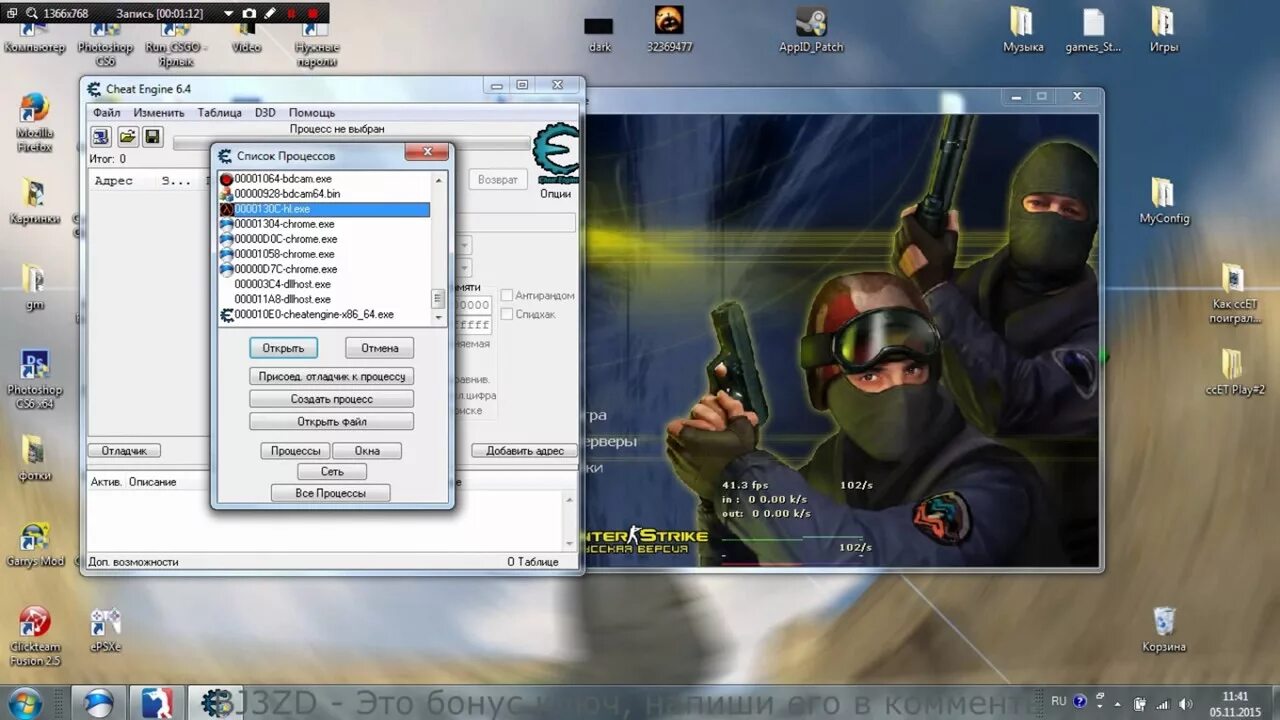Pause the recording using the red pause icon
The width and height of the screenshot is (1280, 720).
click(x=292, y=14)
